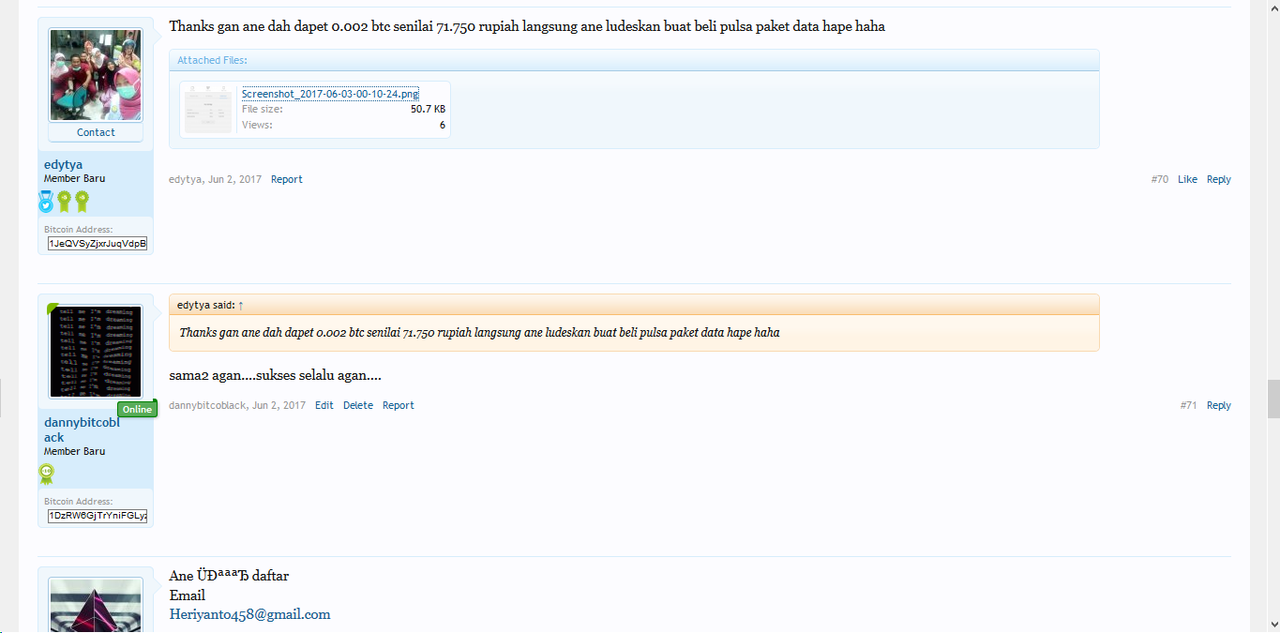Click edytya's Twitter medal badge icon

pyautogui.click(x=46, y=202)
